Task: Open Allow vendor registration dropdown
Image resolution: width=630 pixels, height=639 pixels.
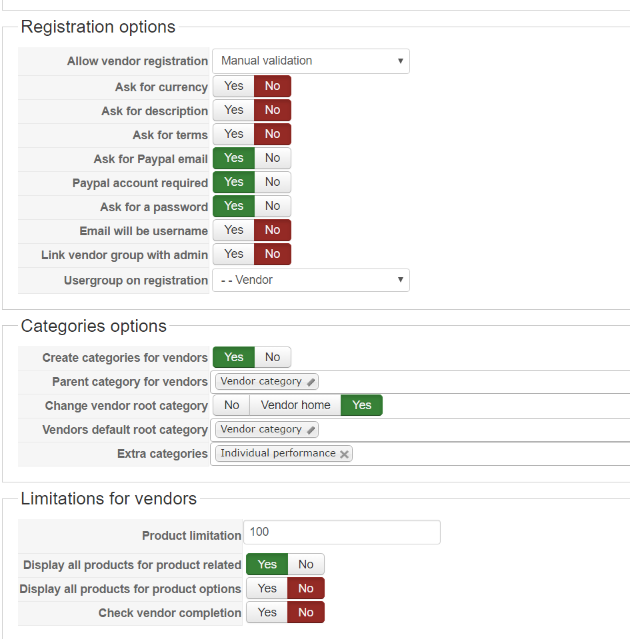Action: click(x=311, y=61)
